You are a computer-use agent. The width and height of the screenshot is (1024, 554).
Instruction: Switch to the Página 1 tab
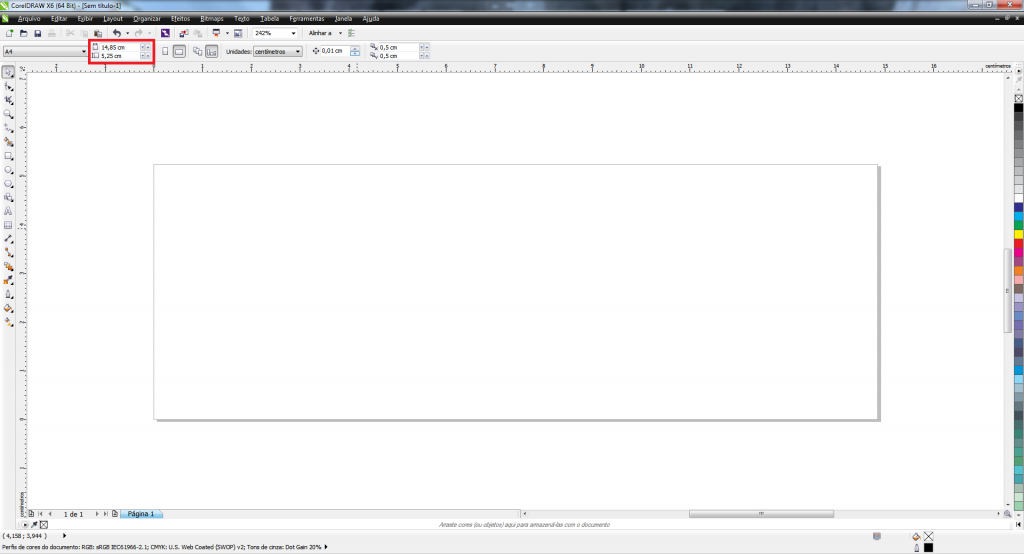pyautogui.click(x=138, y=513)
